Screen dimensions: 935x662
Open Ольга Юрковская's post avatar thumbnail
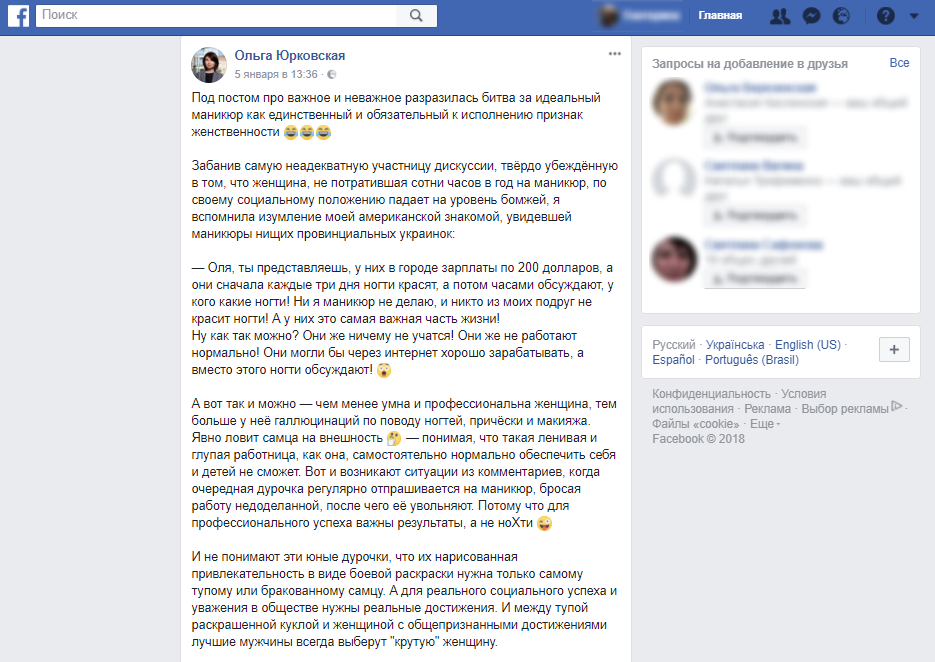point(209,65)
